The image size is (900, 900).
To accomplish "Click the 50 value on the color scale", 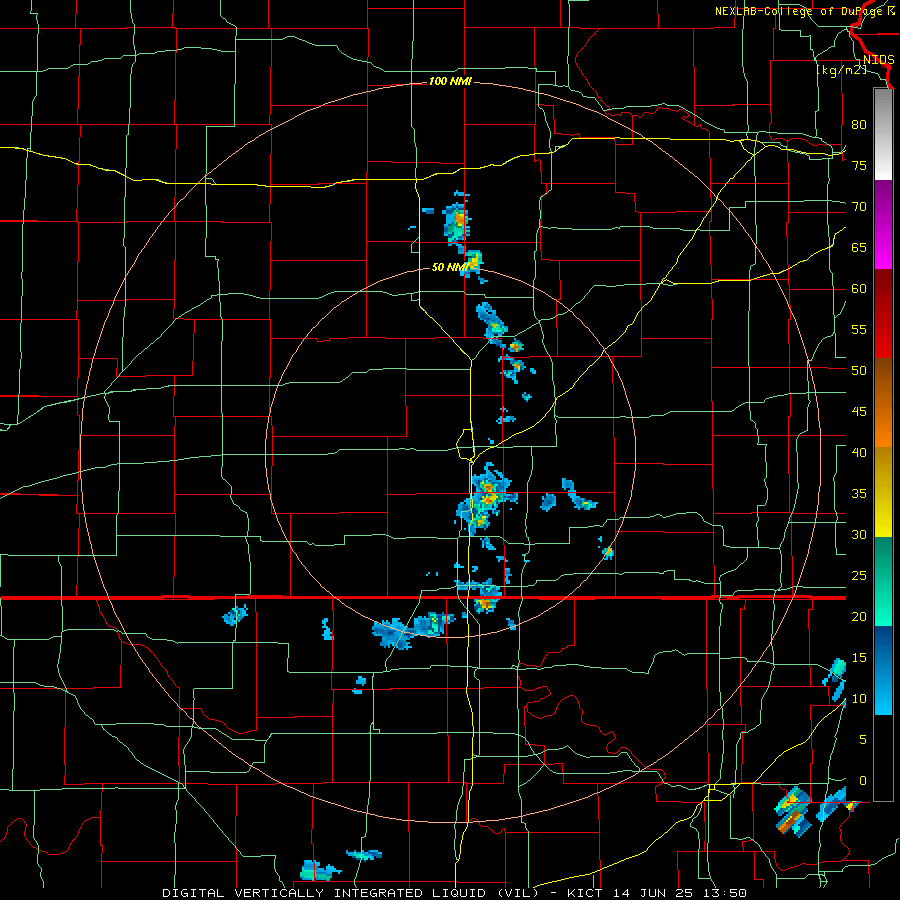I will pos(859,370).
